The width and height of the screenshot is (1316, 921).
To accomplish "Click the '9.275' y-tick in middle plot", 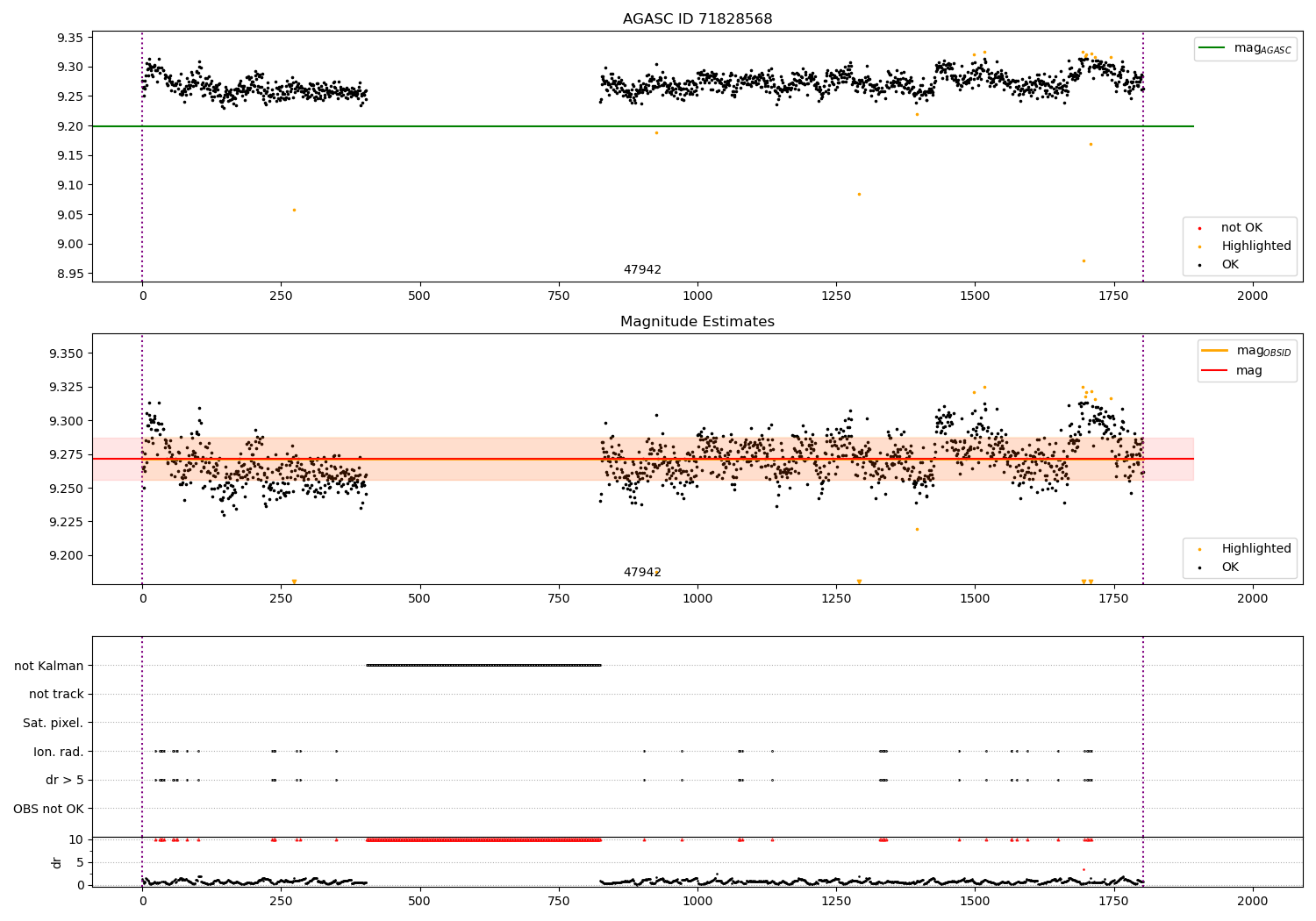I will point(67,454).
